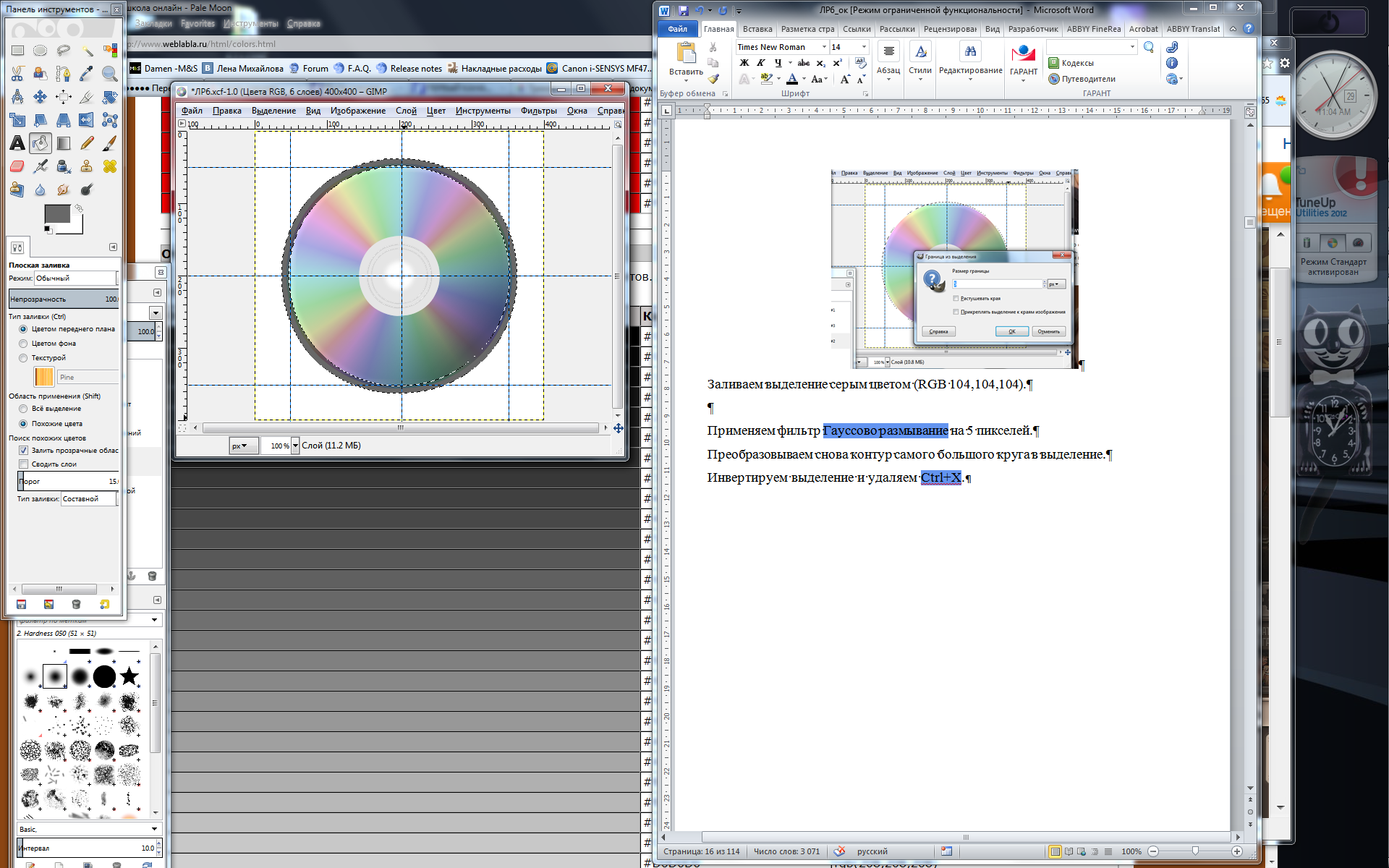This screenshot has height=868, width=1389.
Task: Select the Eraser tool in GIMP
Action: [x=17, y=166]
